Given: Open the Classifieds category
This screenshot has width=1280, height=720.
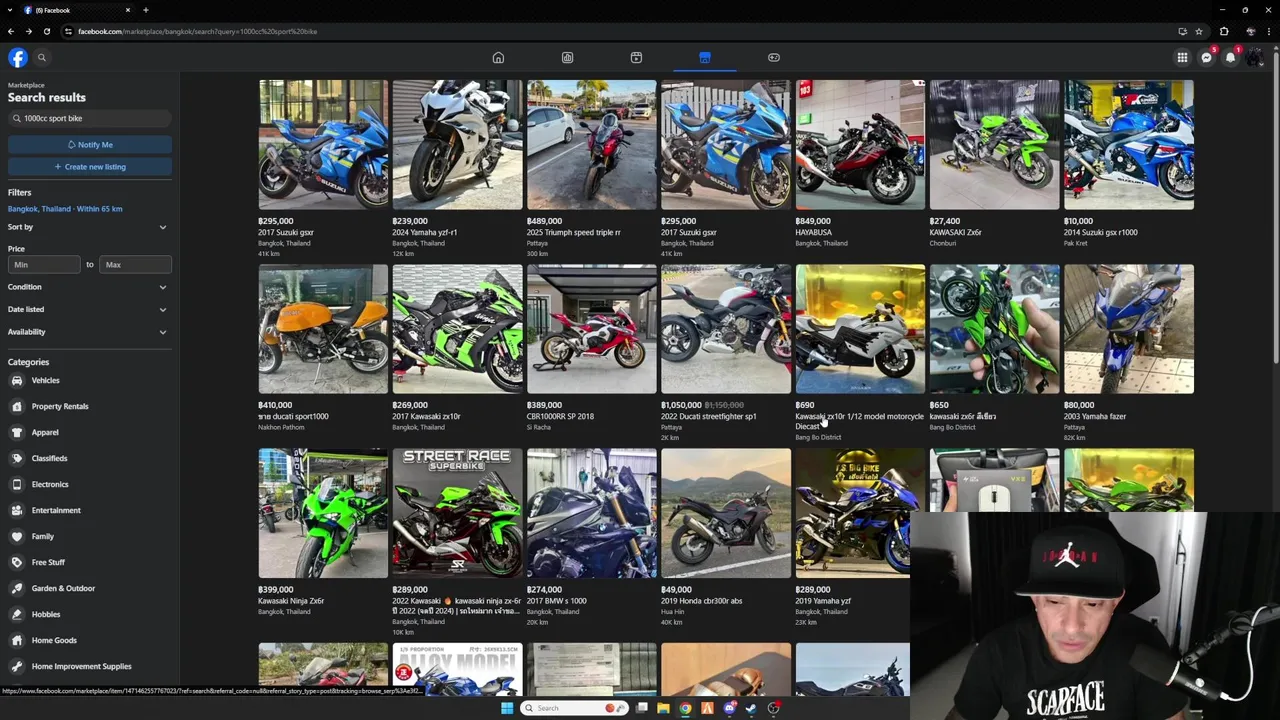Looking at the screenshot, I should (90, 459).
